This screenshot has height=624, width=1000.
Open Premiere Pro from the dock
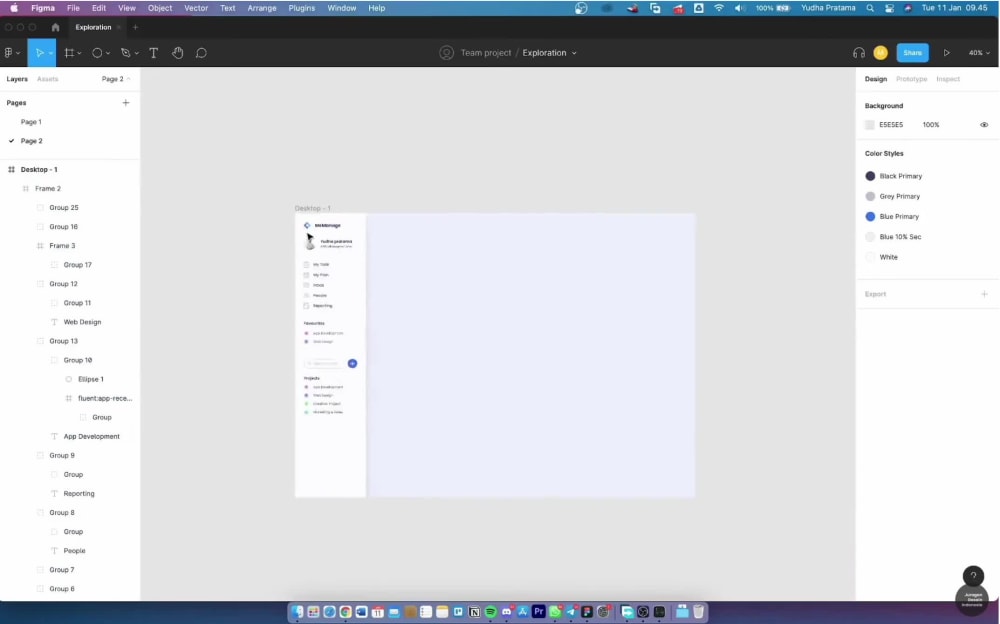(538, 611)
